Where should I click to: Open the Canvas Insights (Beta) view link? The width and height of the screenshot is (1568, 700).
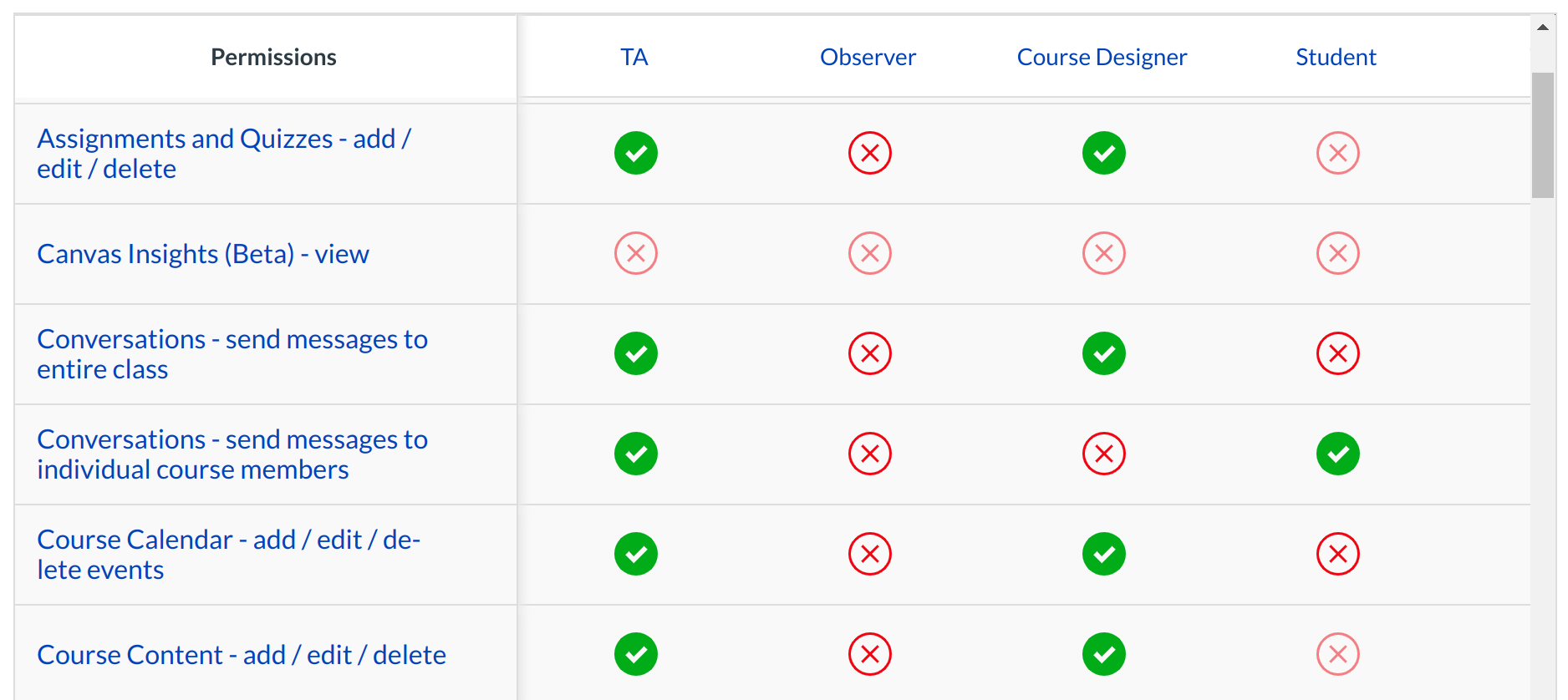point(203,254)
